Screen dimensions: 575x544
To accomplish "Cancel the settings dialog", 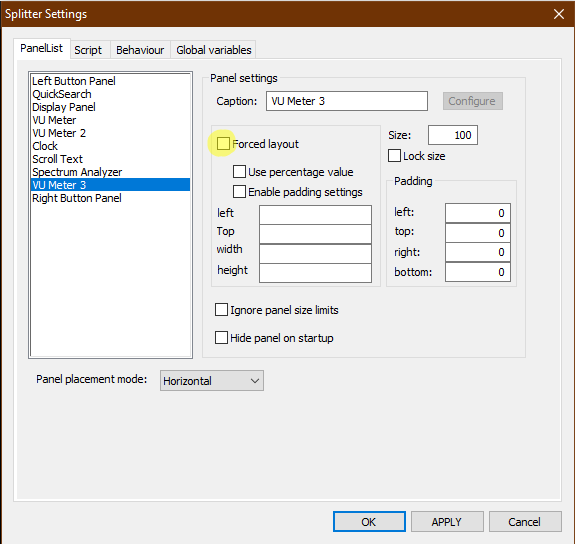I will pyautogui.click(x=525, y=522).
